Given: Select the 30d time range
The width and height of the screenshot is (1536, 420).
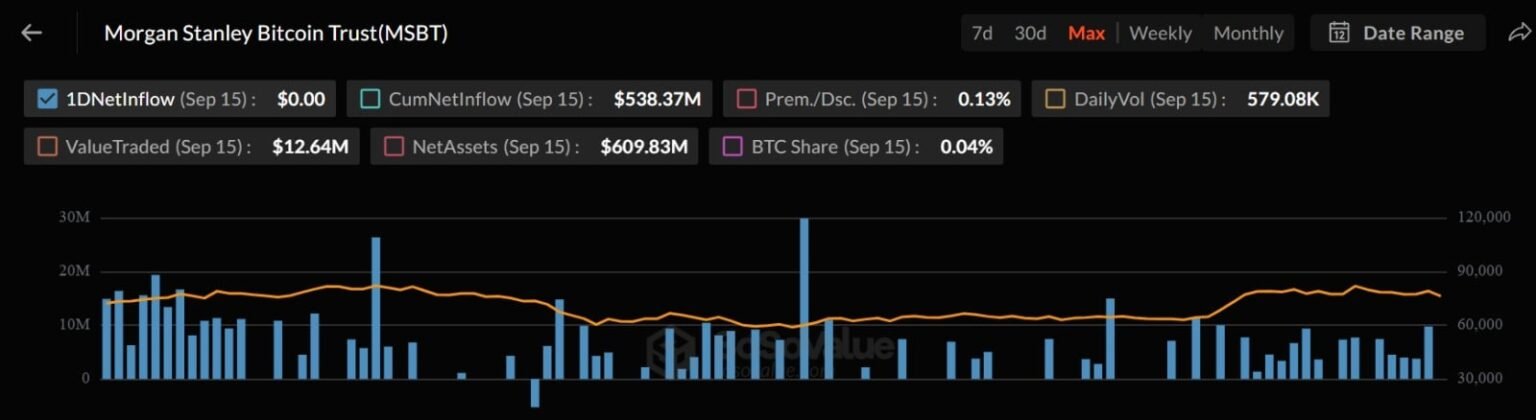Looking at the screenshot, I should [1030, 33].
